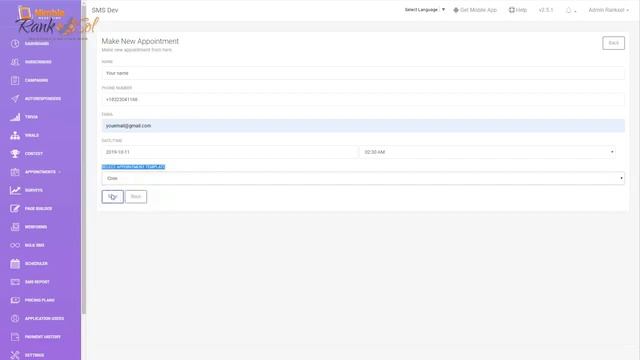Click the Help lifebuoy icon

511,10
